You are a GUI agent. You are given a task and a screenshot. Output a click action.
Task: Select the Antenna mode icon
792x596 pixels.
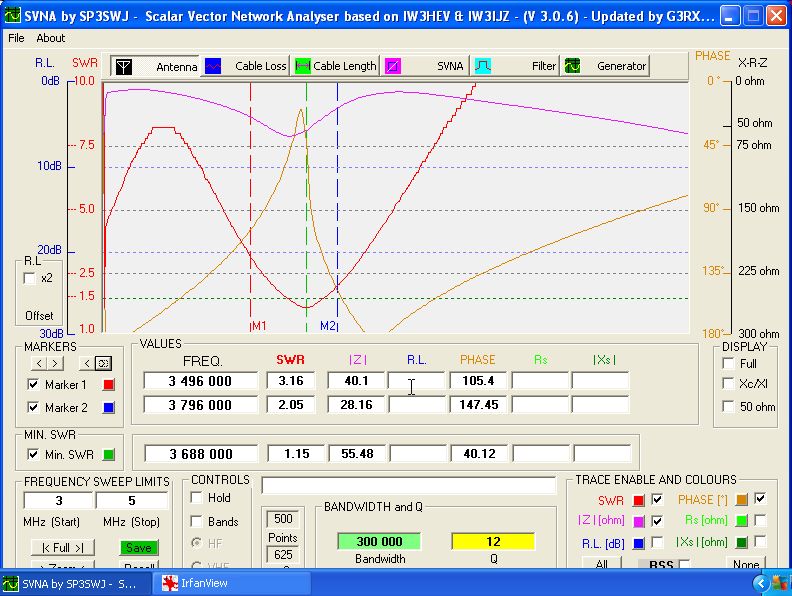124,66
